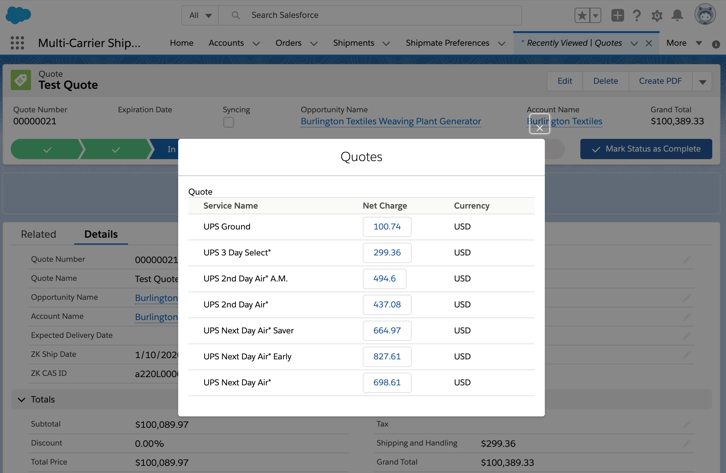Select the 827.61 Next Day Air Early rate
Screen dimensions: 726x473
point(387,356)
